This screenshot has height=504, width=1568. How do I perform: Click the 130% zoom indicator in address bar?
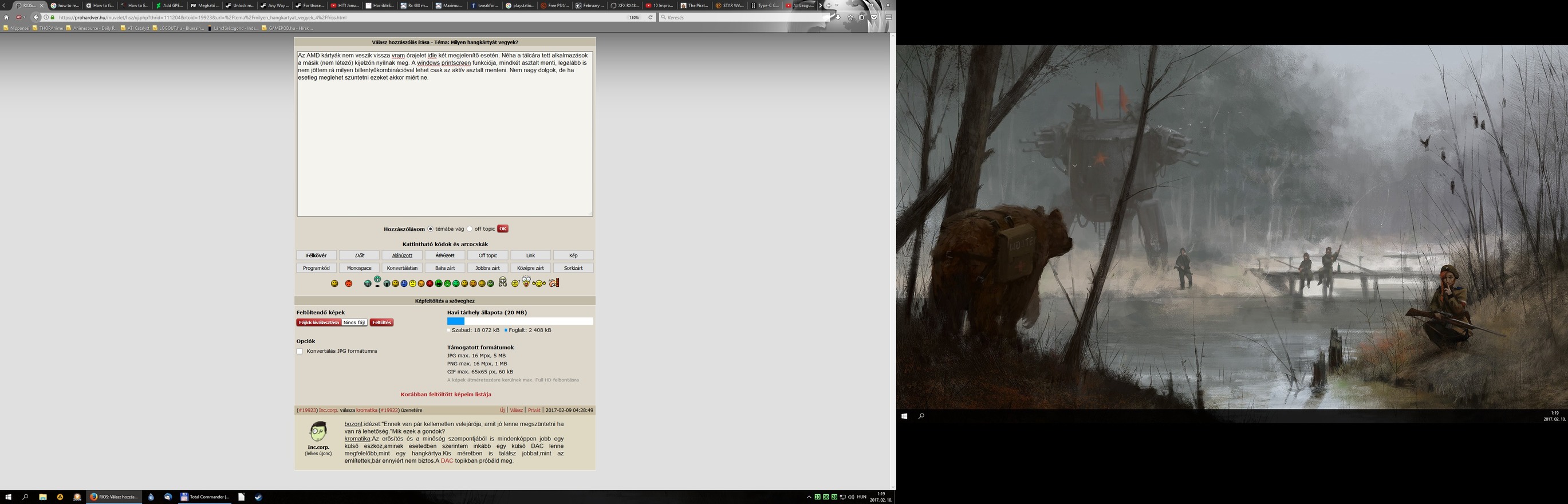tap(635, 17)
